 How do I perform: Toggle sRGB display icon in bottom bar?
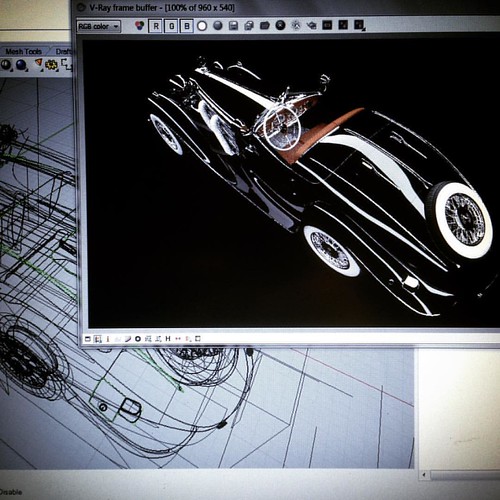click(x=148, y=339)
